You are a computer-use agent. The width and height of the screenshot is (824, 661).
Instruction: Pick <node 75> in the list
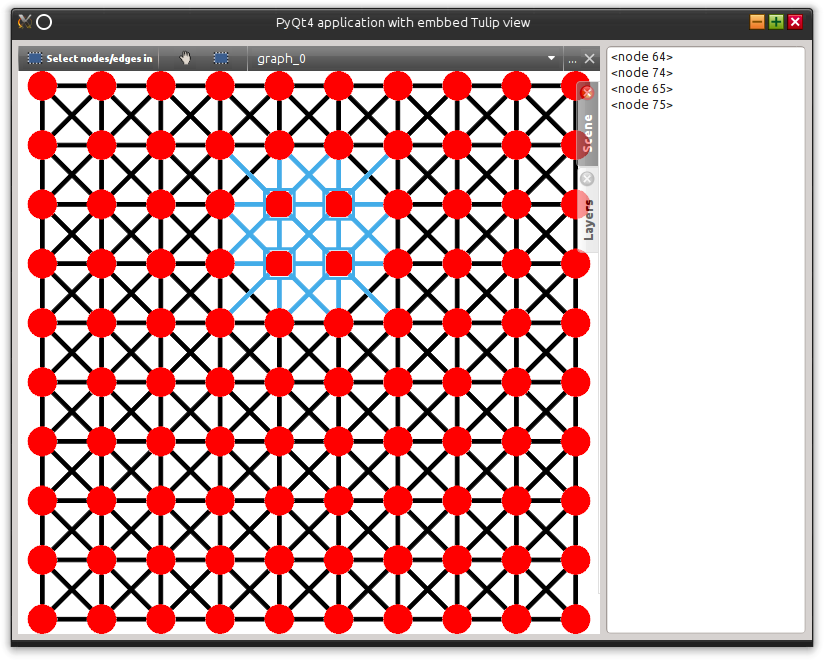pyautogui.click(x=642, y=105)
